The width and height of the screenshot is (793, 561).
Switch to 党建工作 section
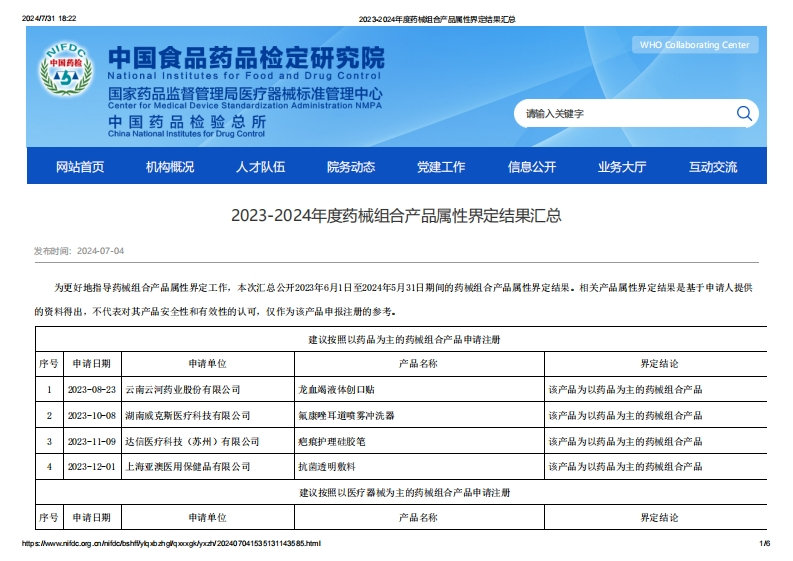tap(441, 167)
